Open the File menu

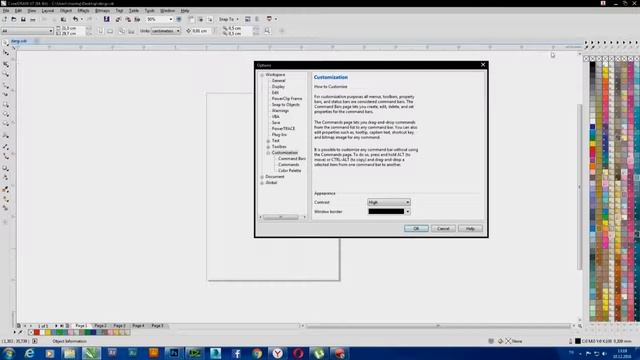(x=6, y=11)
